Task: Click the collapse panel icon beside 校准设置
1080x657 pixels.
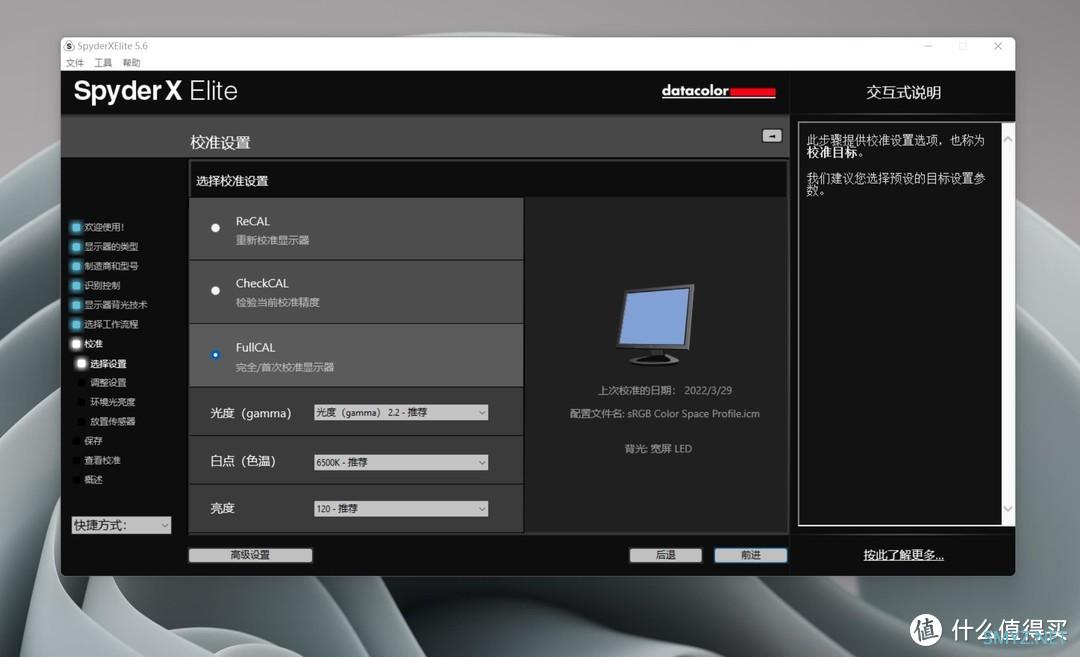Action: 772,136
